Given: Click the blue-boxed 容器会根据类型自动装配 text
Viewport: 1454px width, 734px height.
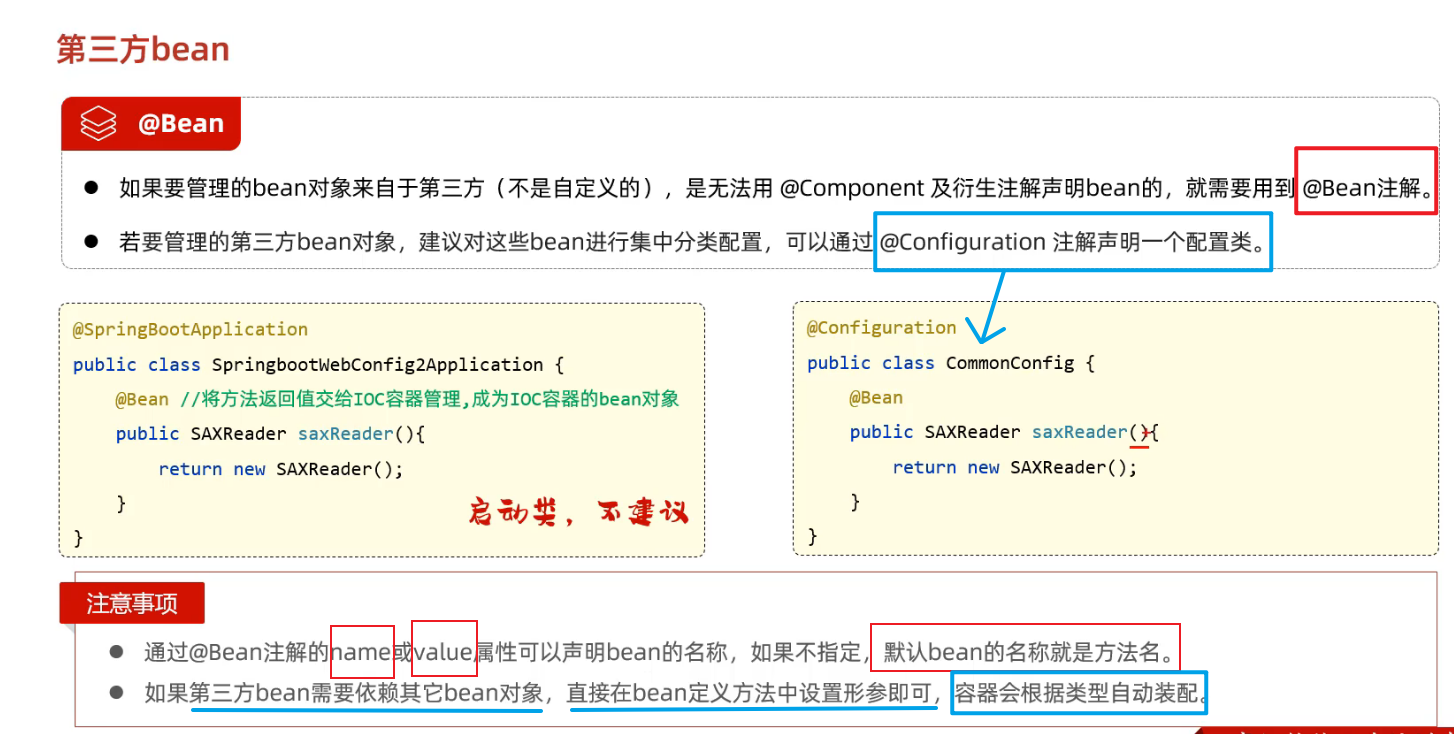Looking at the screenshot, I should point(1078,692).
